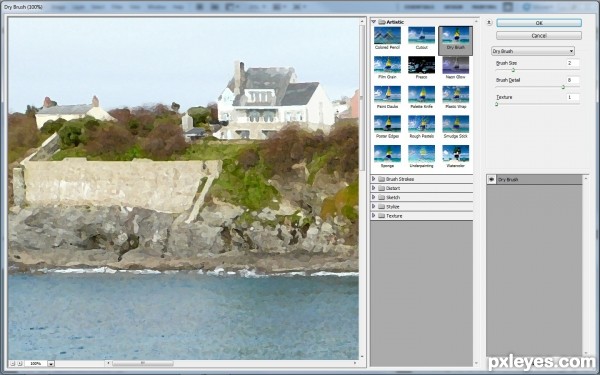
Task: Focus the Texture value field
Action: coord(573,97)
